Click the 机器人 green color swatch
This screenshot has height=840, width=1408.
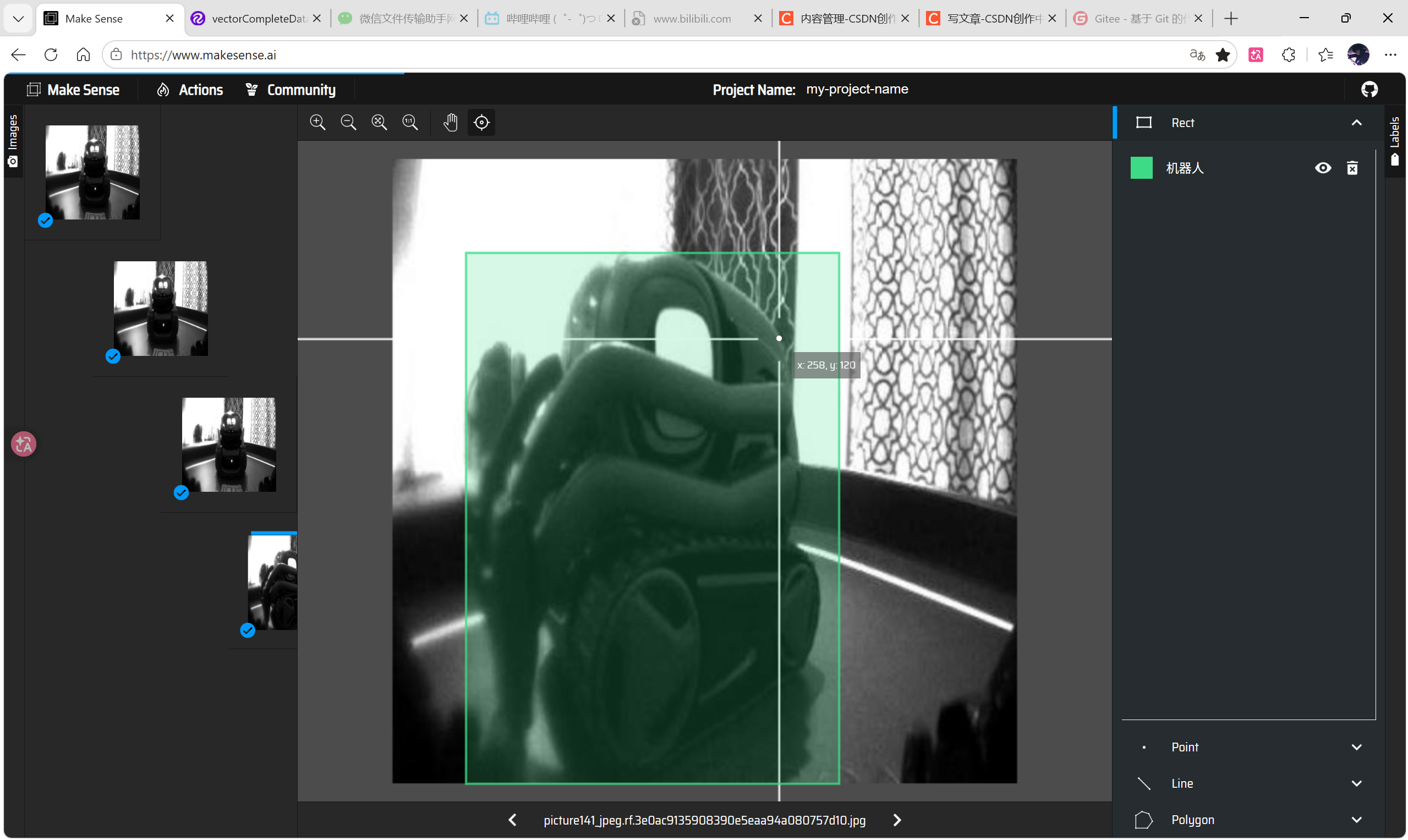[x=1141, y=168]
